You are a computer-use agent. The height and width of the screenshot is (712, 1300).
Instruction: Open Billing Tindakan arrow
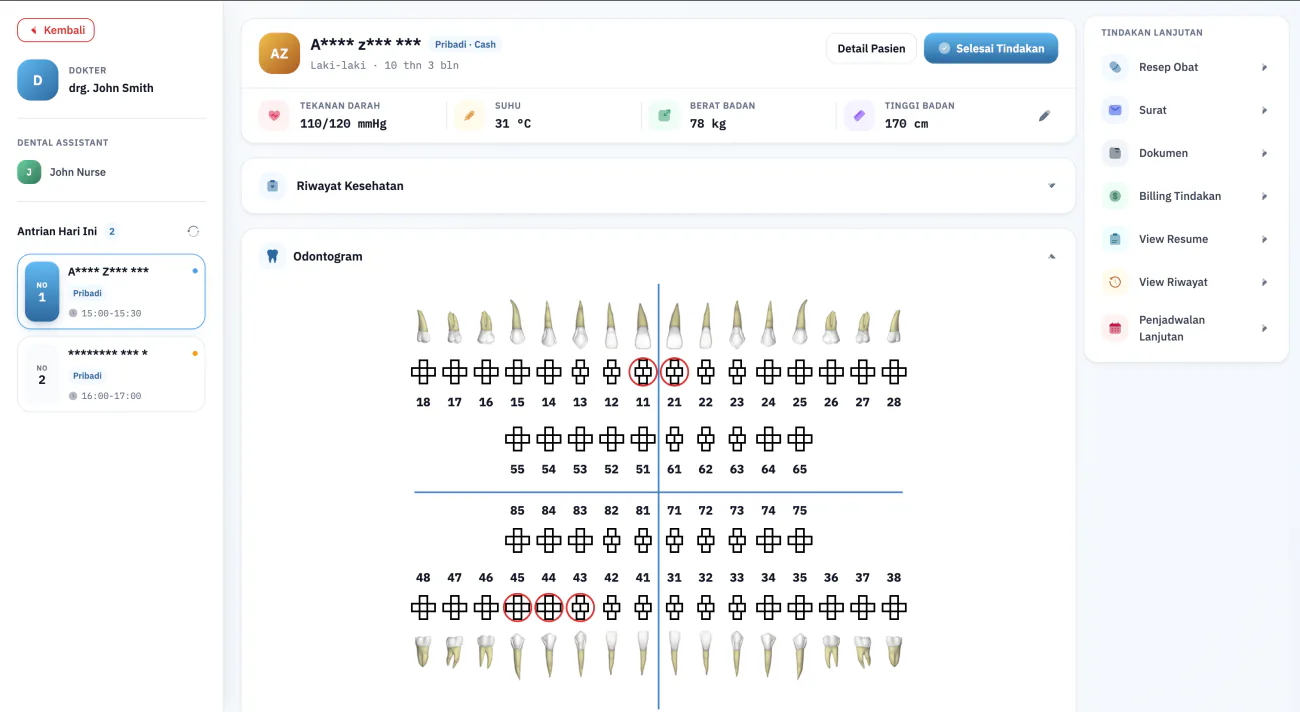point(1264,196)
